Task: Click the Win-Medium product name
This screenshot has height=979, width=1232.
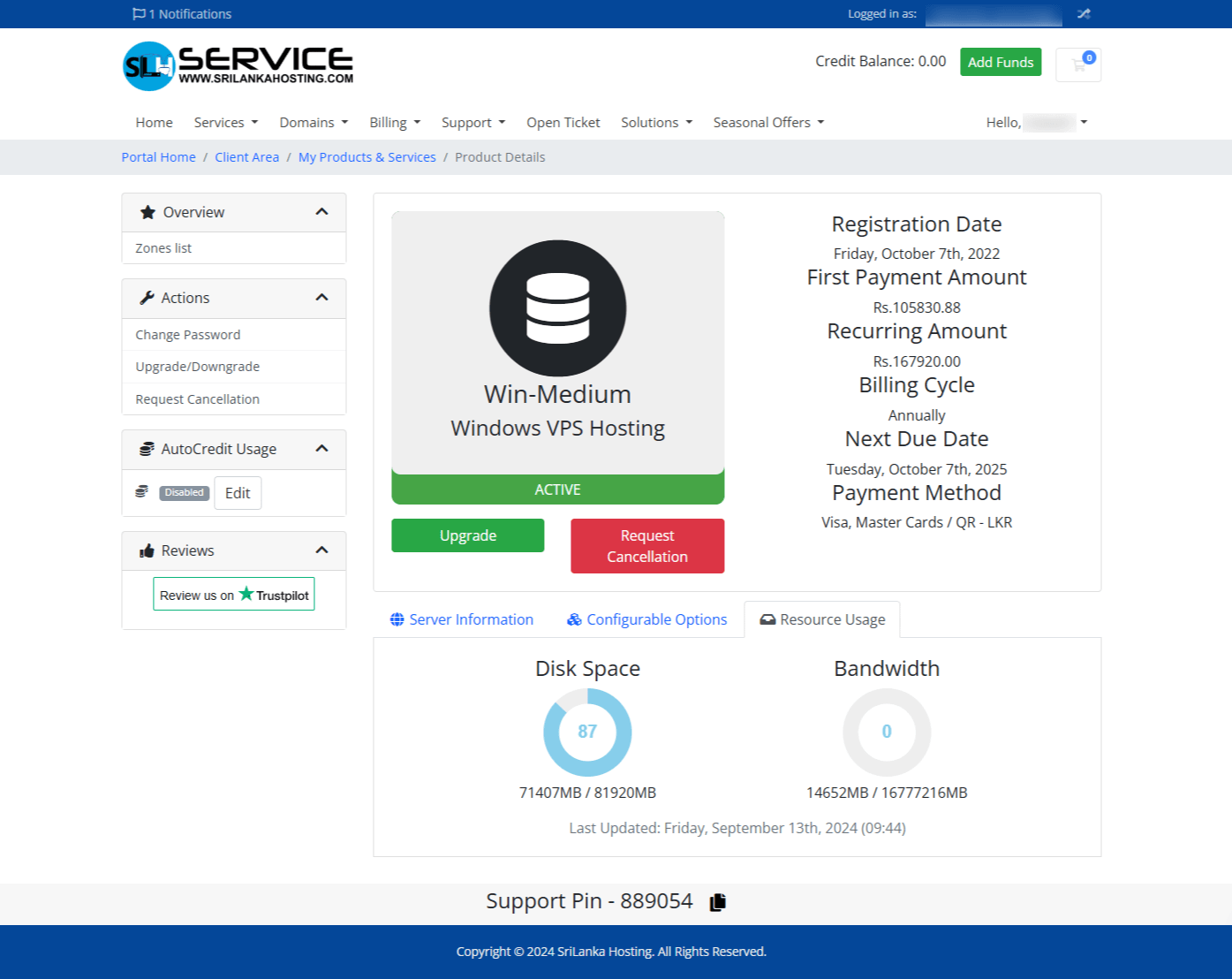Action: click(x=557, y=394)
